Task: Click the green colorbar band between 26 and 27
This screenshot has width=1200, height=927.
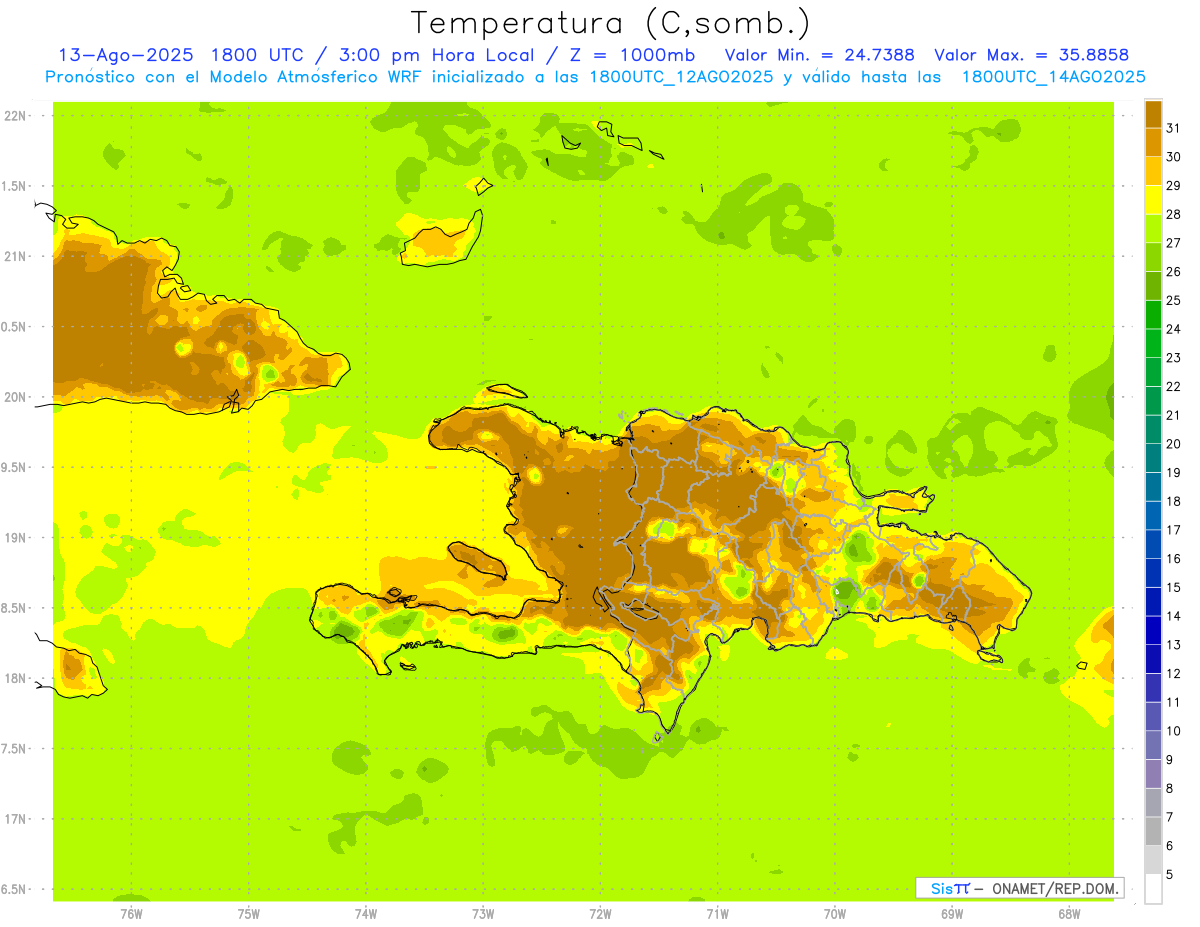Action: coord(1153,257)
